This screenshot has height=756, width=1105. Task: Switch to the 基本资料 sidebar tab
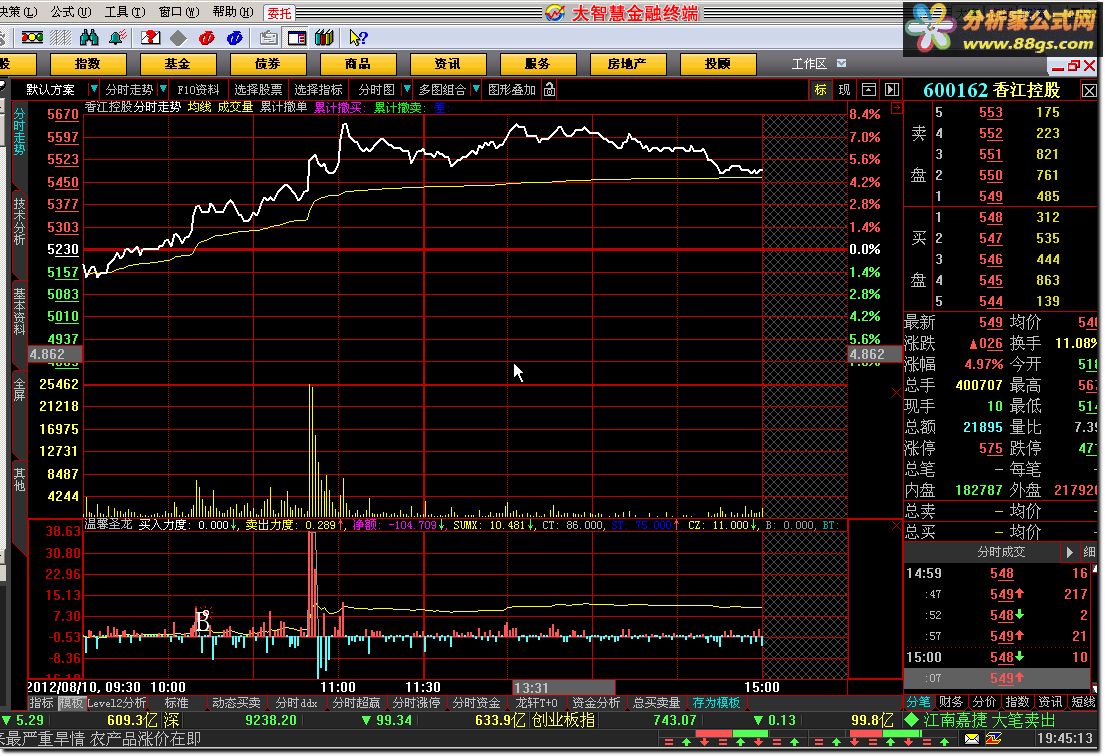pos(19,311)
